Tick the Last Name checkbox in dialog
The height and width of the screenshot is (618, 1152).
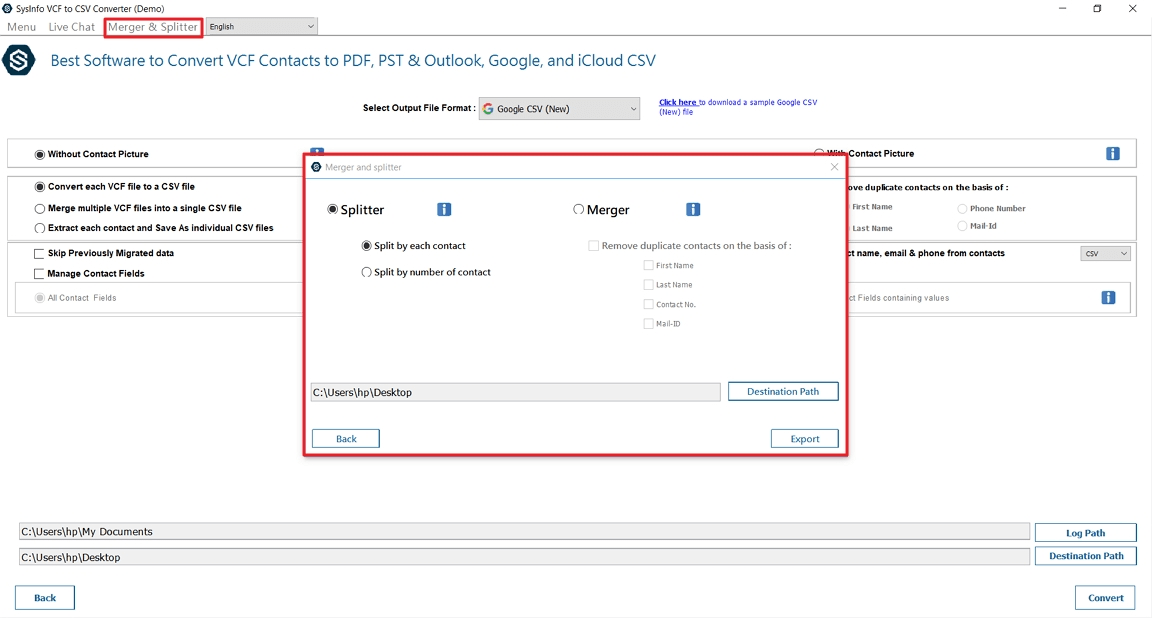pos(648,284)
